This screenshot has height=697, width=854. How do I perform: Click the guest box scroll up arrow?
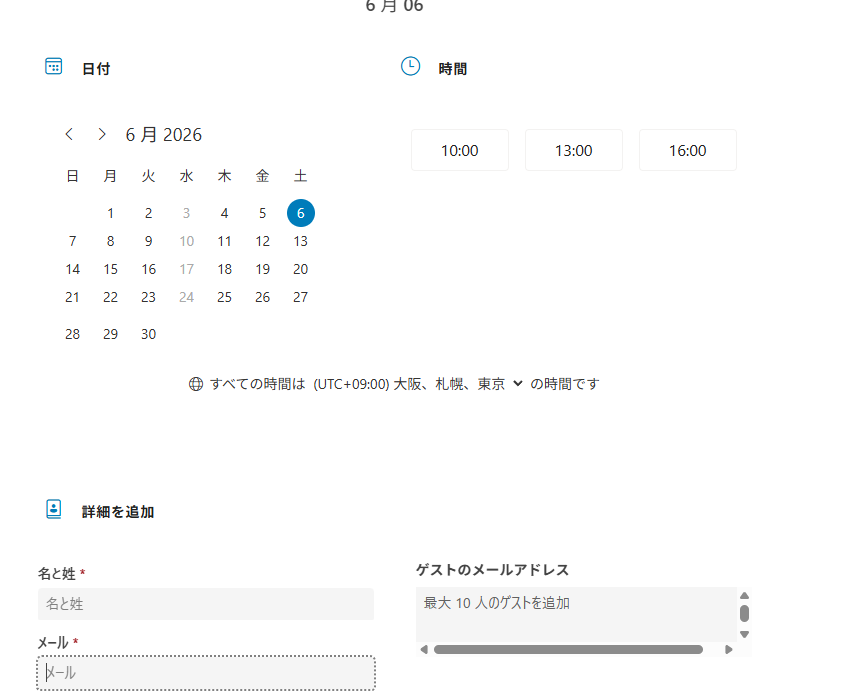click(x=745, y=595)
